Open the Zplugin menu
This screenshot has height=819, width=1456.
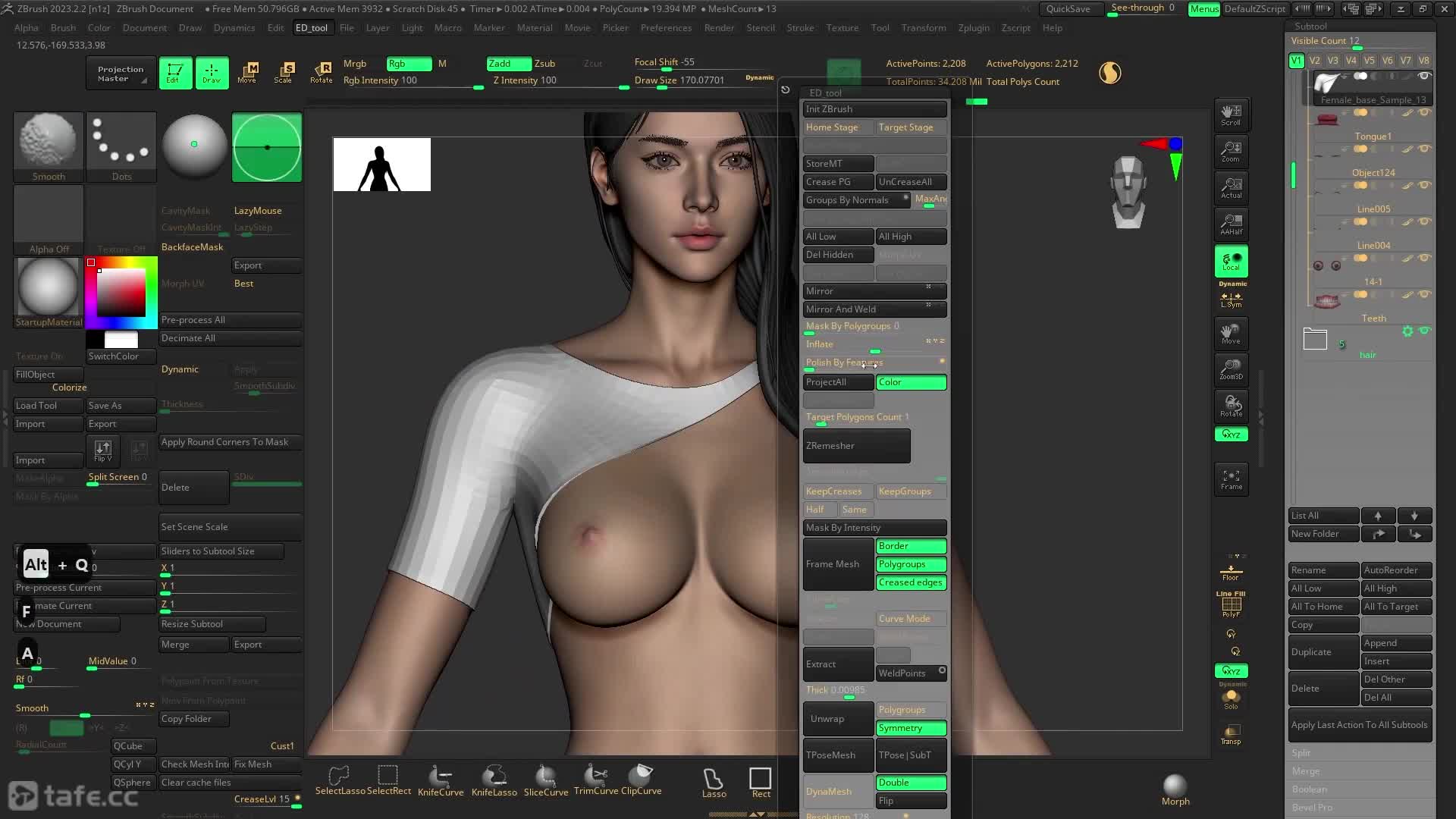pos(973,28)
